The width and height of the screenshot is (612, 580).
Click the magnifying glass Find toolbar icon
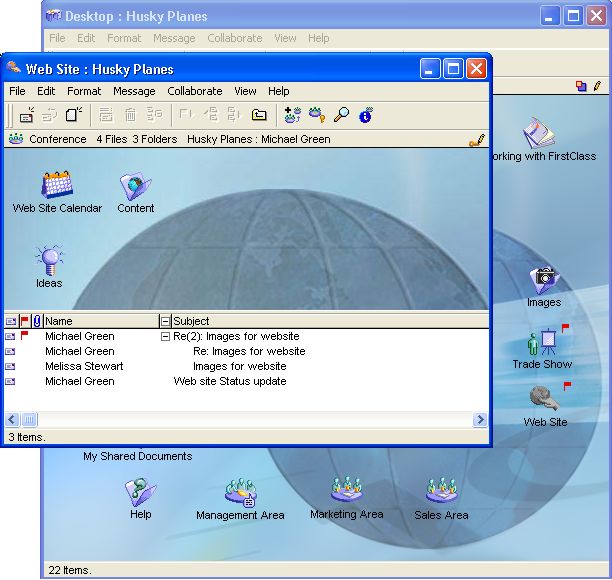pyautogui.click(x=341, y=115)
